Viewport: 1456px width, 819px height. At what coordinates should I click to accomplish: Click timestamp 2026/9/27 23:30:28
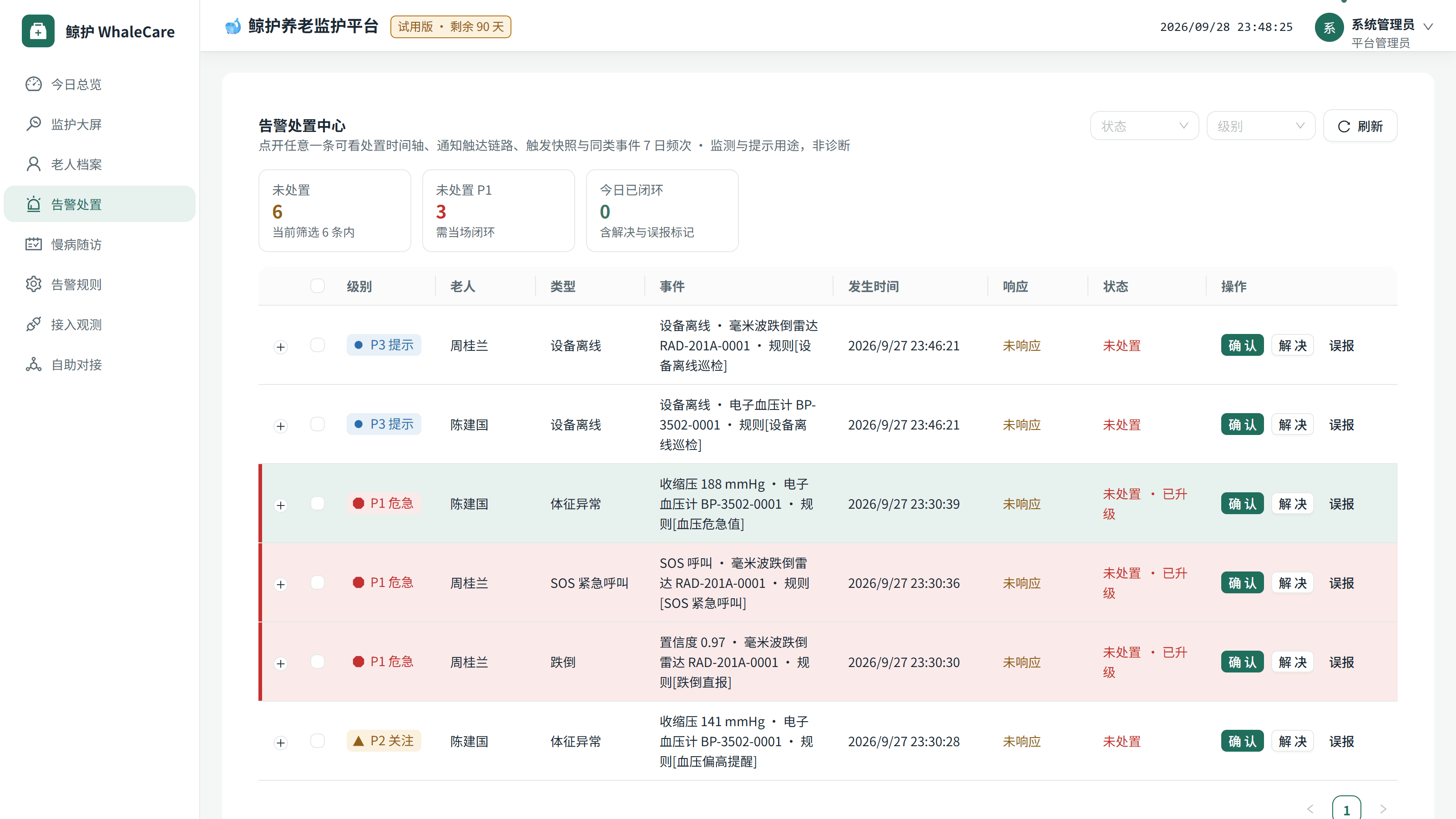pyautogui.click(x=904, y=741)
